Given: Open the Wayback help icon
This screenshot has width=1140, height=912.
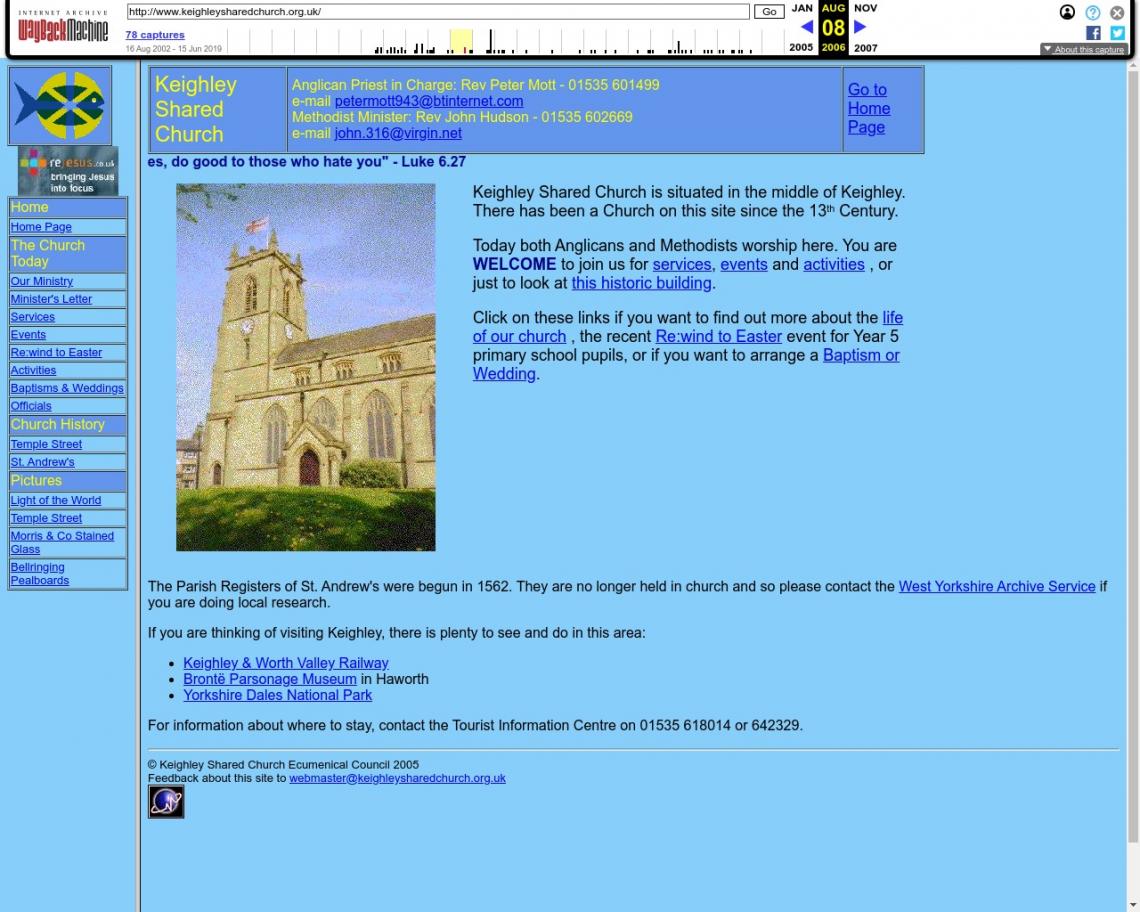Looking at the screenshot, I should (1092, 12).
